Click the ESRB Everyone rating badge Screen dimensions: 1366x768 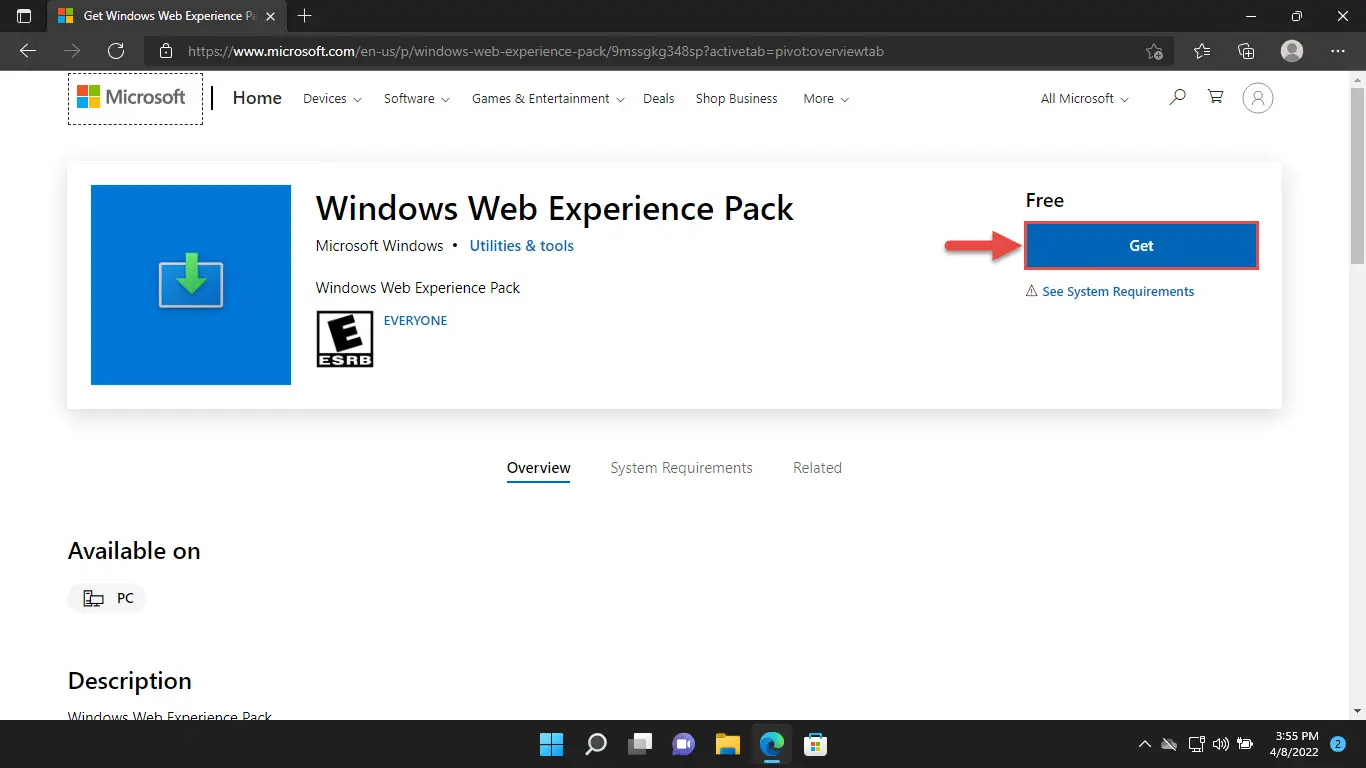(x=345, y=339)
